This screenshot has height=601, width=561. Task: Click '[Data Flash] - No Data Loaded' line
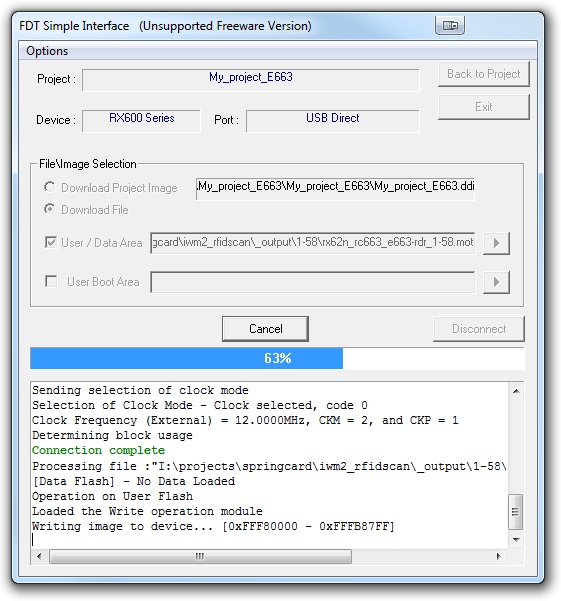[x=133, y=481]
